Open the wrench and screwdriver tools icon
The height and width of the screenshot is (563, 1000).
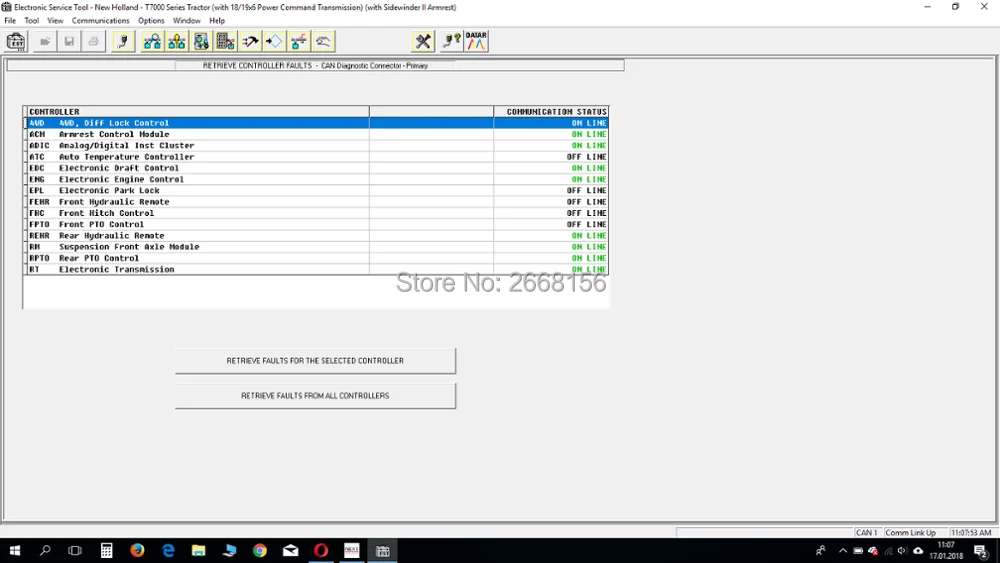(423, 42)
